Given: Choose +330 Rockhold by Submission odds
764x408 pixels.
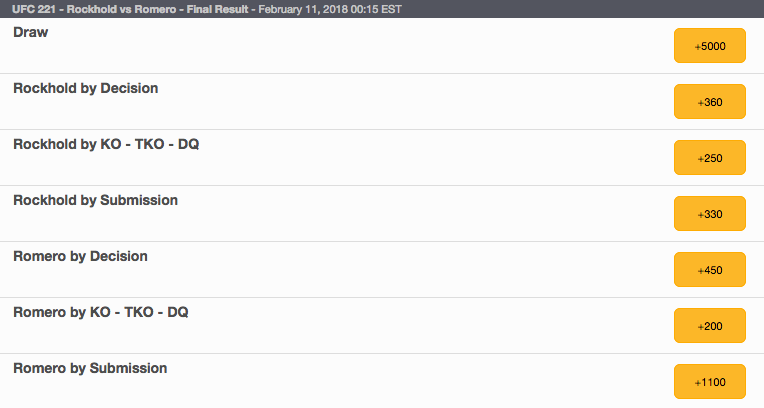Looking at the screenshot, I should pos(709,214).
